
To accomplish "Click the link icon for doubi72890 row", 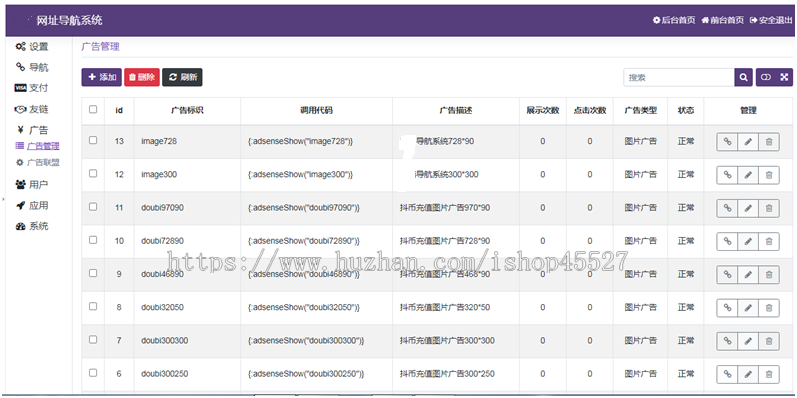I will point(727,241).
